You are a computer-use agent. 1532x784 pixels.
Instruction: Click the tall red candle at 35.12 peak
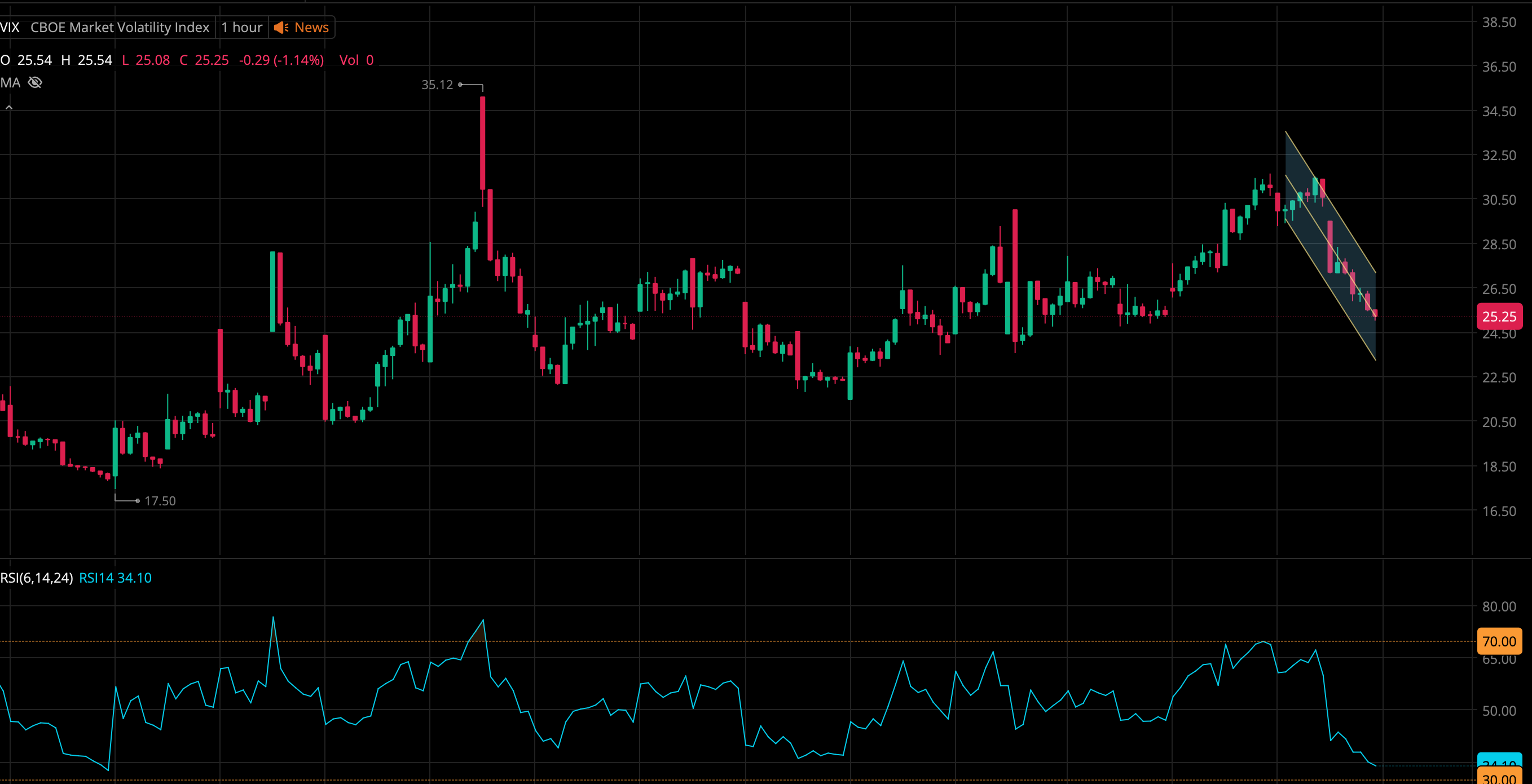pyautogui.click(x=482, y=143)
